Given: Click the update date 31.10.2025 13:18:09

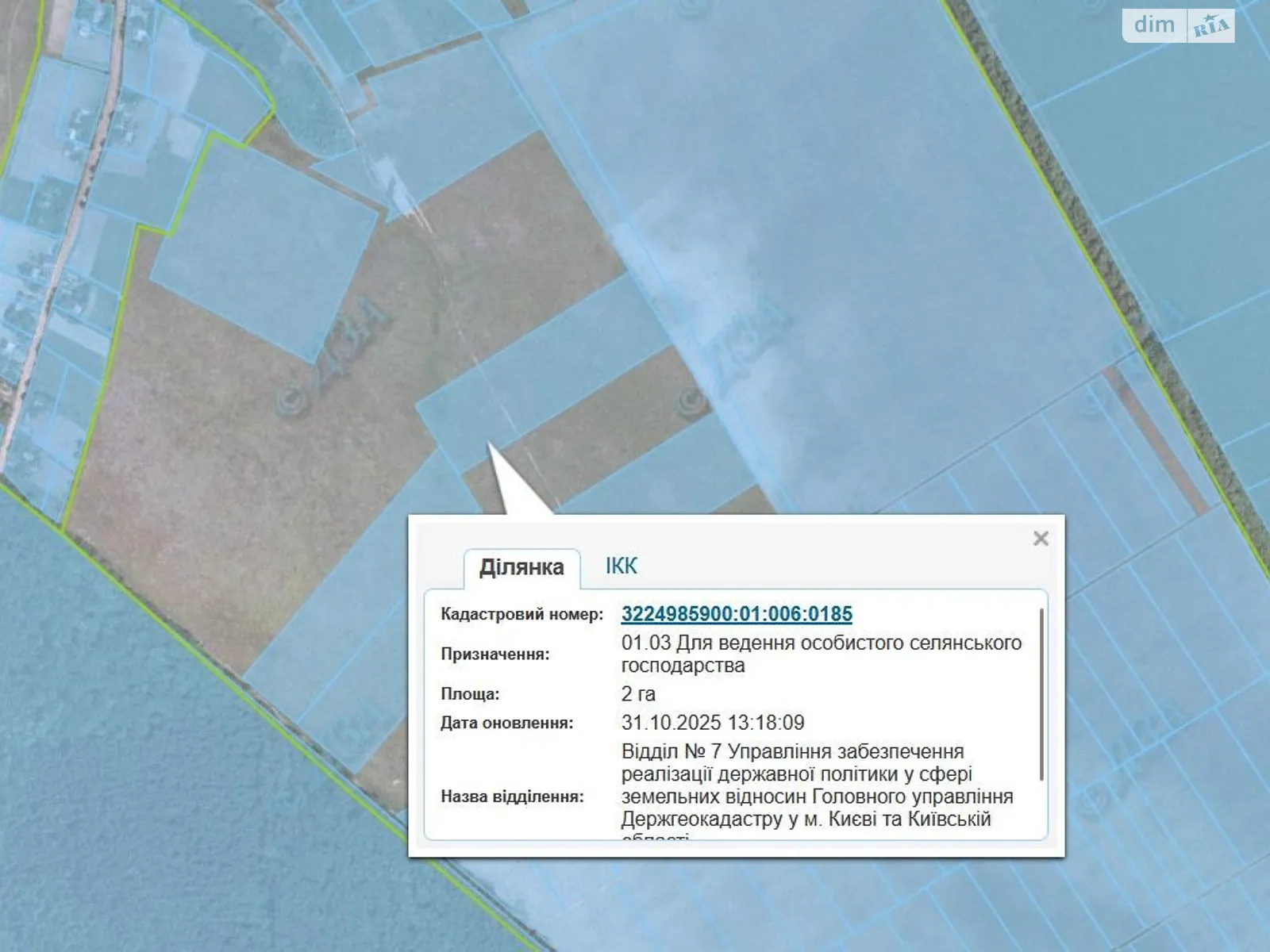Looking at the screenshot, I should [713, 723].
